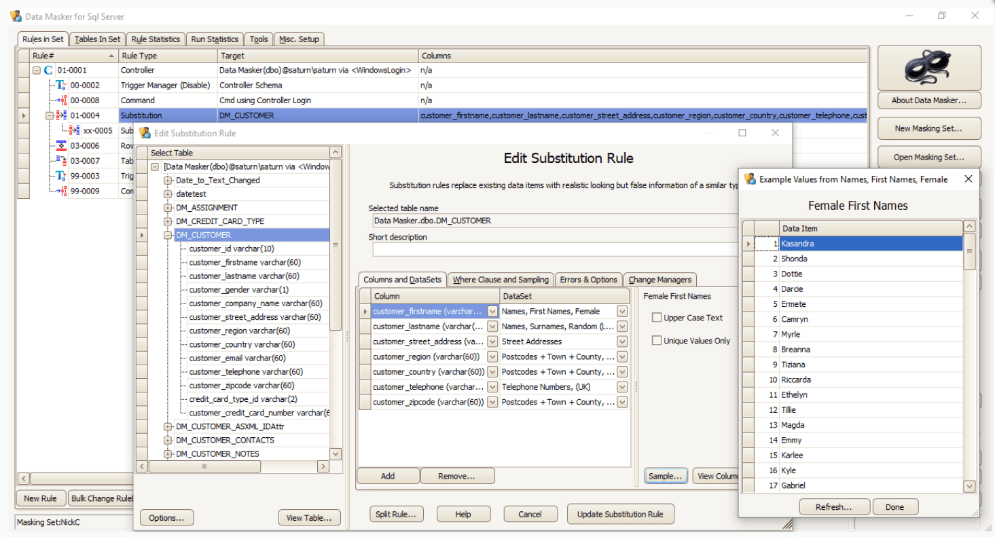The width and height of the screenshot is (995, 537).
Task: Click the Sample... button
Action: click(x=665, y=476)
